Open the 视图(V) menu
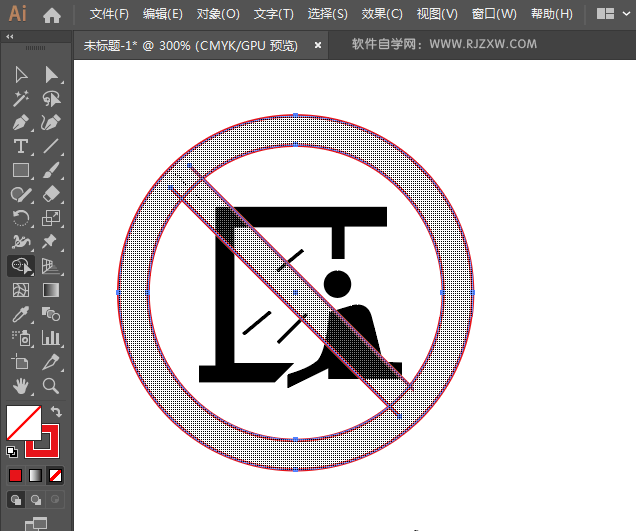Screen dimensions: 636x531 pyautogui.click(x=437, y=14)
